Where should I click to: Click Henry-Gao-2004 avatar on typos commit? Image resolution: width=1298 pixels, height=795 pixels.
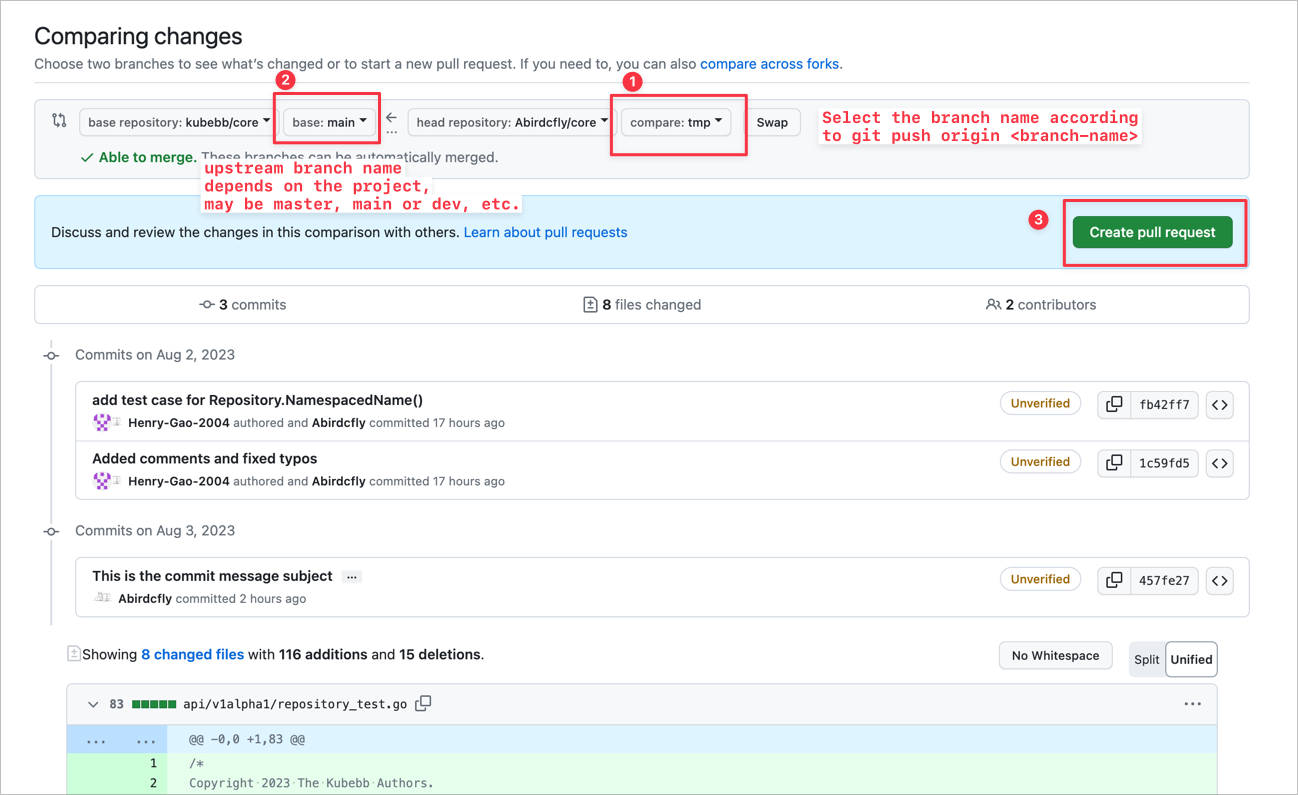tap(101, 481)
